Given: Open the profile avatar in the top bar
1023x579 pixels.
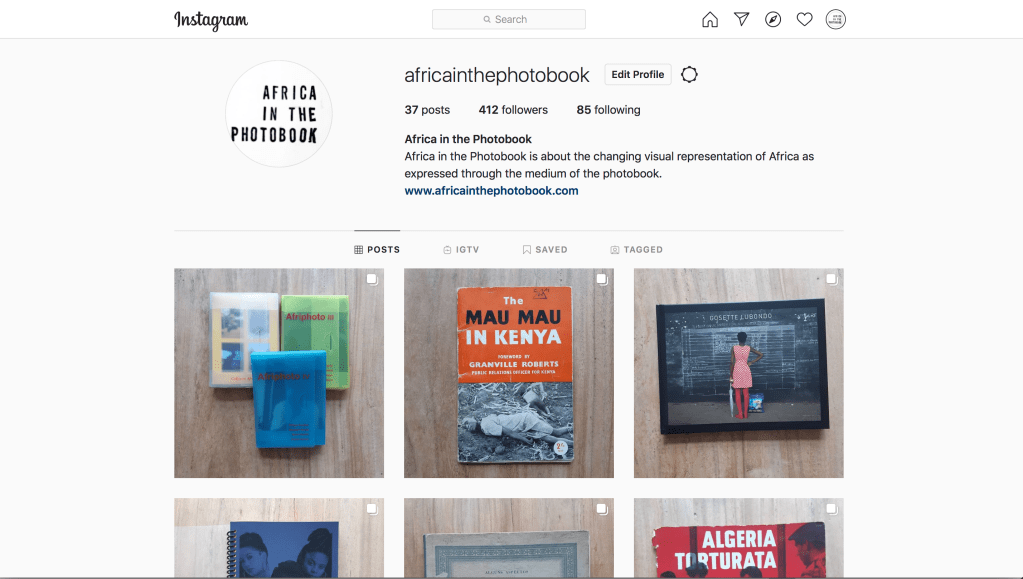Looking at the screenshot, I should point(836,20).
